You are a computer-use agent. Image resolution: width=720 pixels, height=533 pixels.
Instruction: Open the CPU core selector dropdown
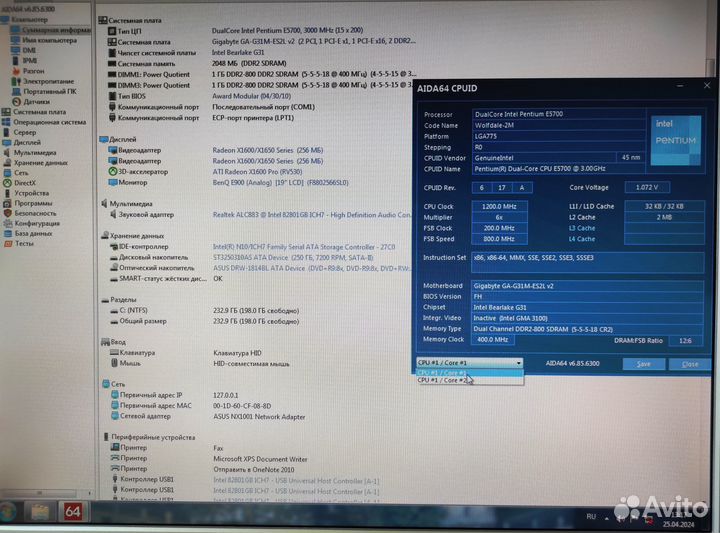(x=470, y=363)
